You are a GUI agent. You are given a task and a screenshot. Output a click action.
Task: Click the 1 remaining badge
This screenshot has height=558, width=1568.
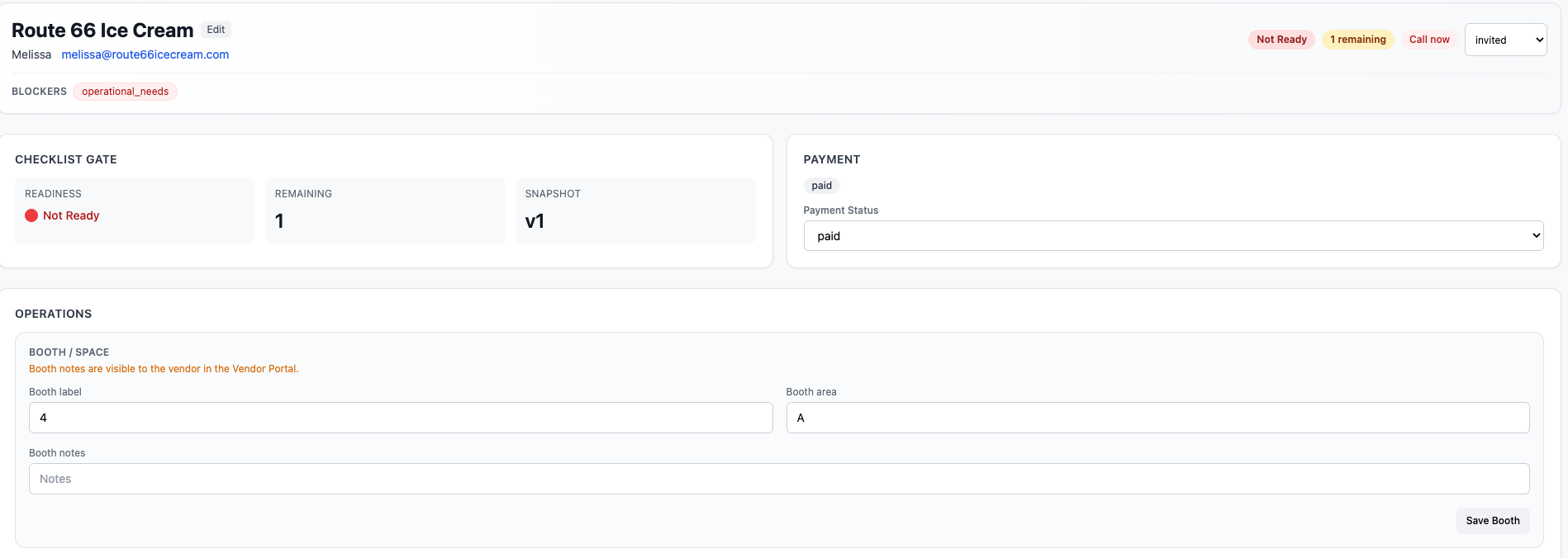pyautogui.click(x=1357, y=40)
